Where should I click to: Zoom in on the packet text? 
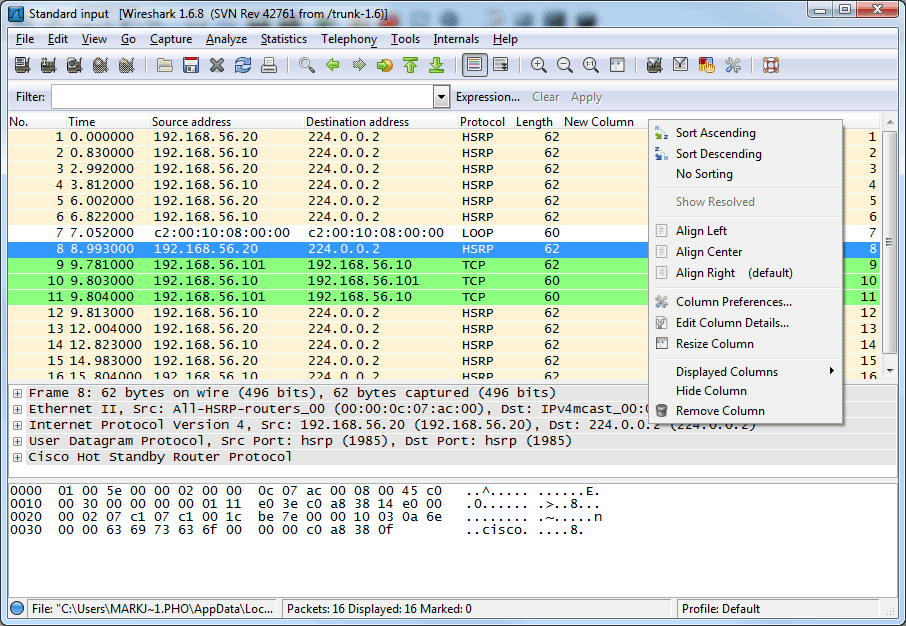pyautogui.click(x=539, y=65)
